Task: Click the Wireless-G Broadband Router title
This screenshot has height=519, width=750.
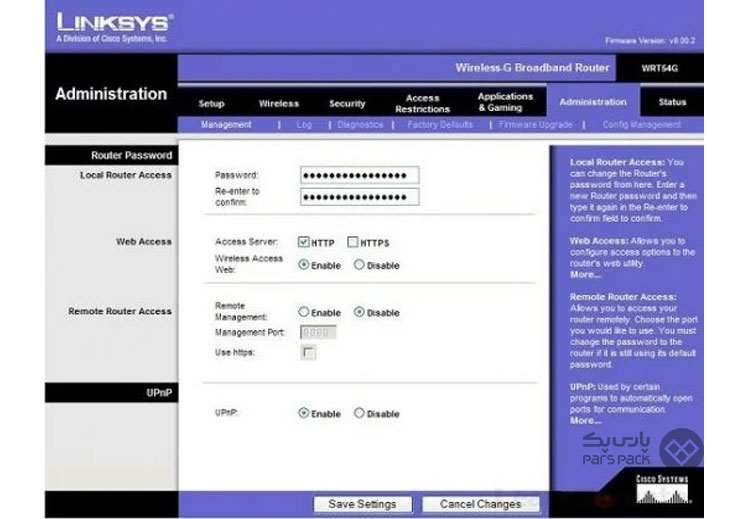Action: 532,68
